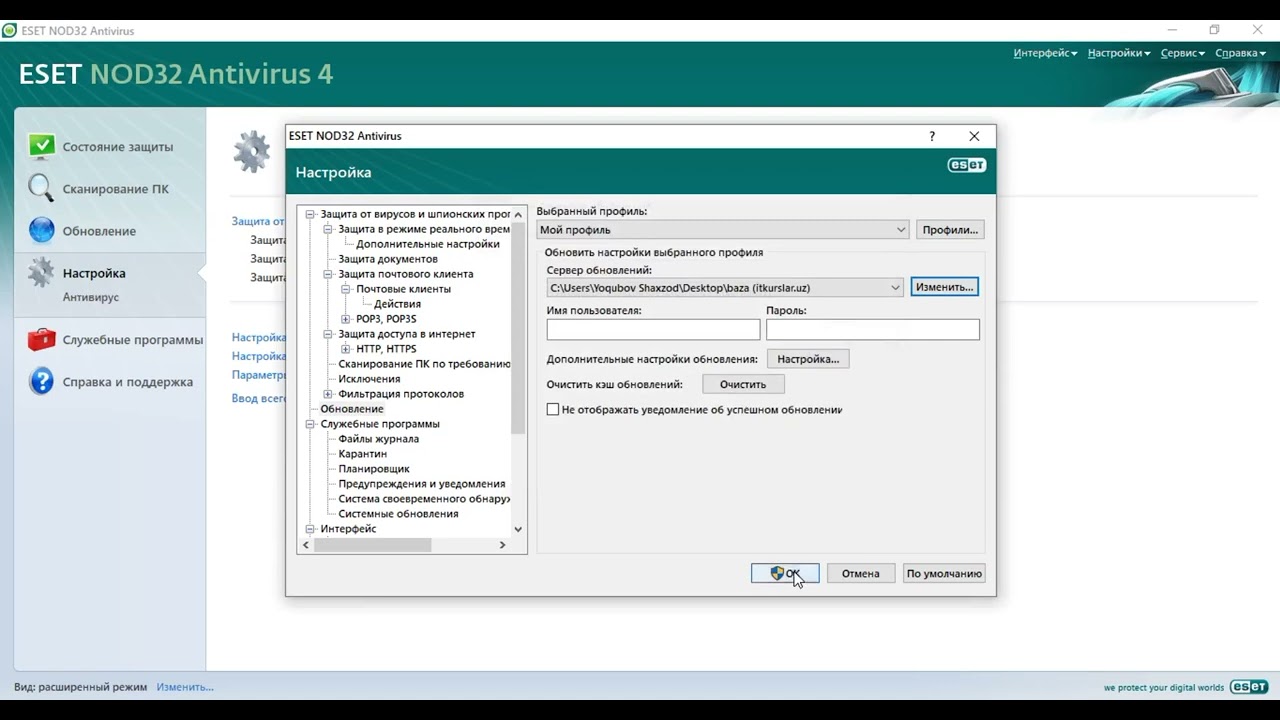Toggle the Не отображать уведомление checkbox

tap(553, 409)
